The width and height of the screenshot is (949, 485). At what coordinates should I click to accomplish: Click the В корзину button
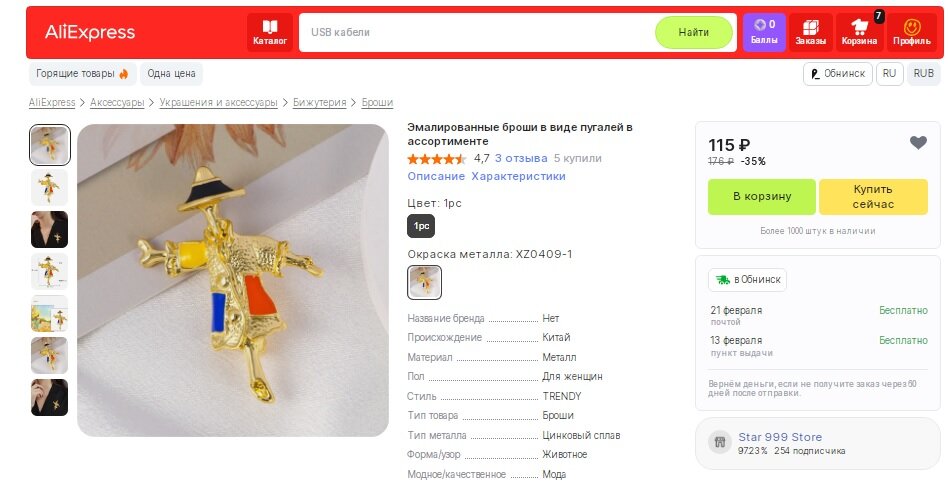coord(761,196)
